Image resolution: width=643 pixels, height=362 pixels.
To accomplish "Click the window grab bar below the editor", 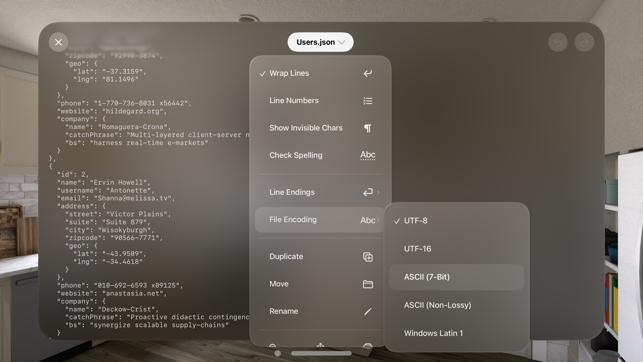I will click(x=321, y=353).
